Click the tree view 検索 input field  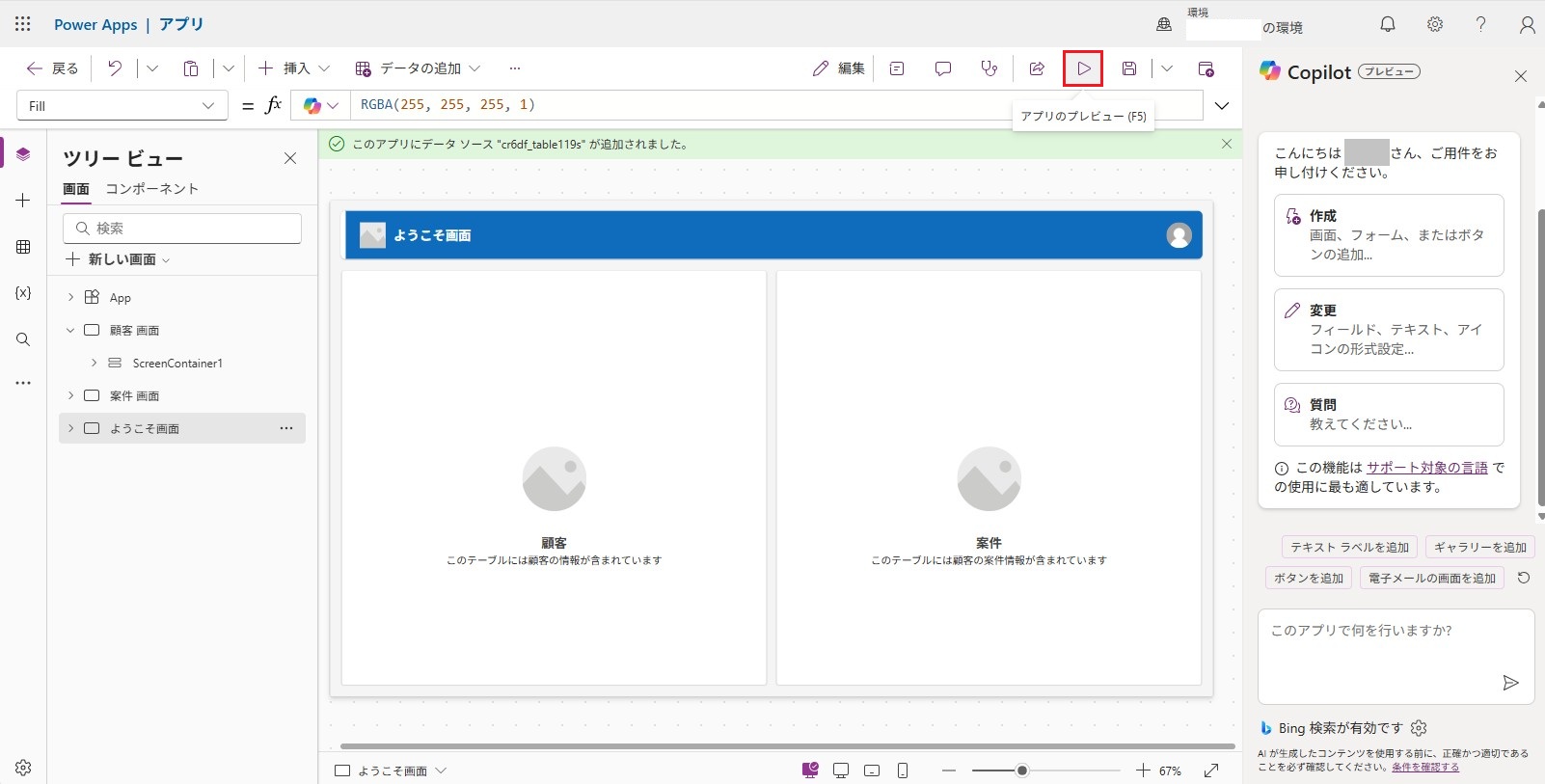click(183, 229)
